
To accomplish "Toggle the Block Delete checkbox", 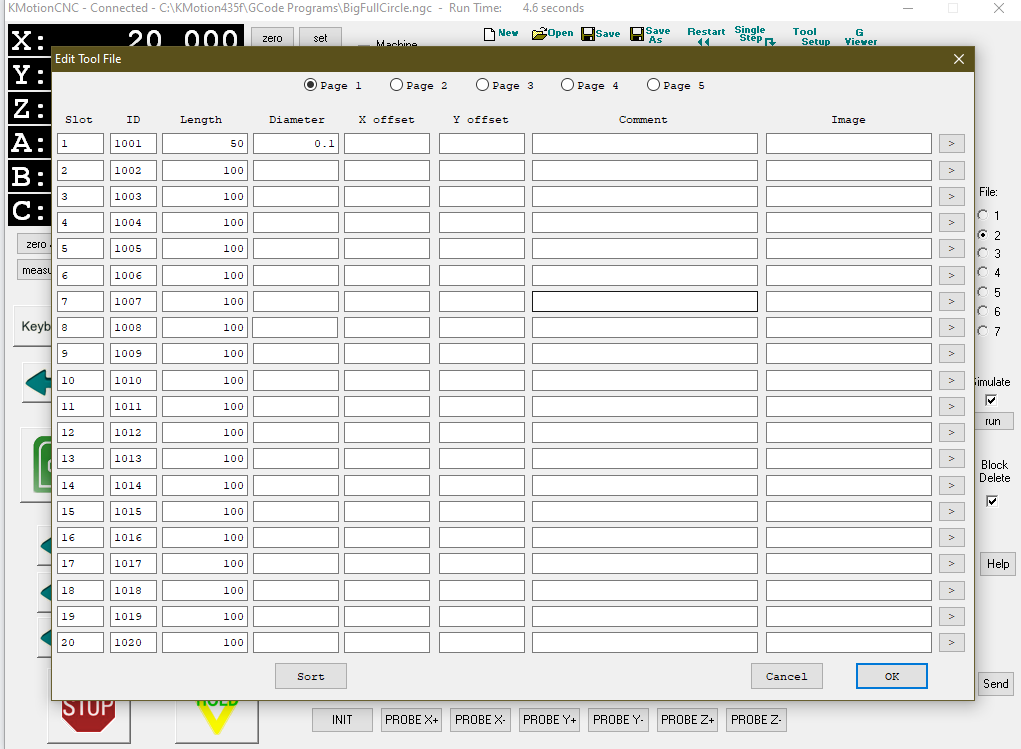I will click(992, 501).
